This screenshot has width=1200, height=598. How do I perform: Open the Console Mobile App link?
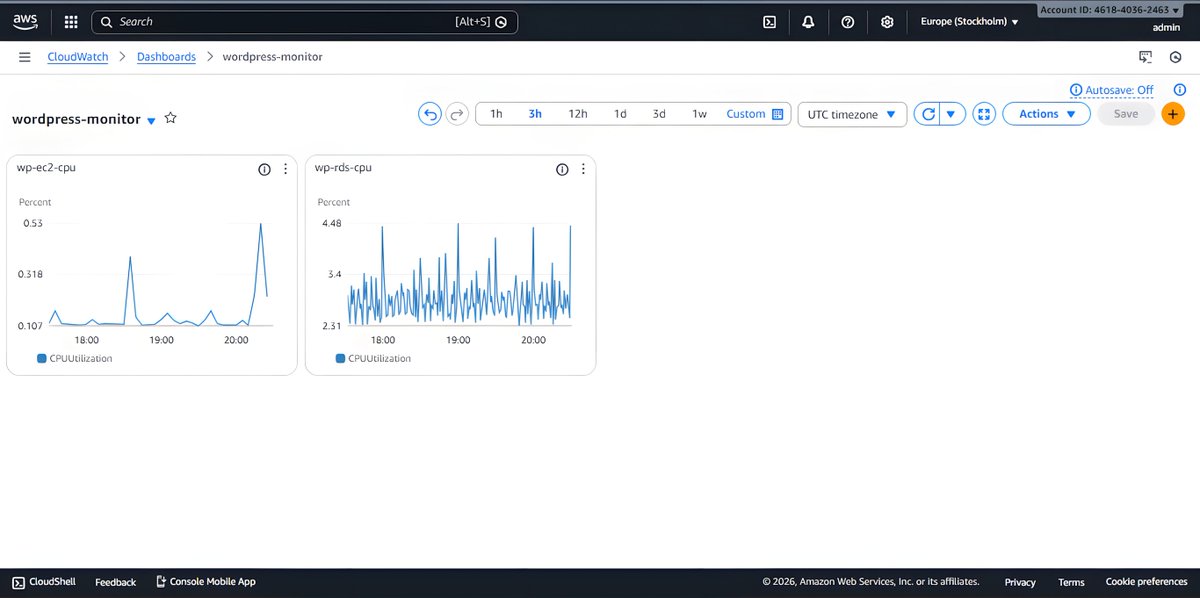tap(206, 582)
